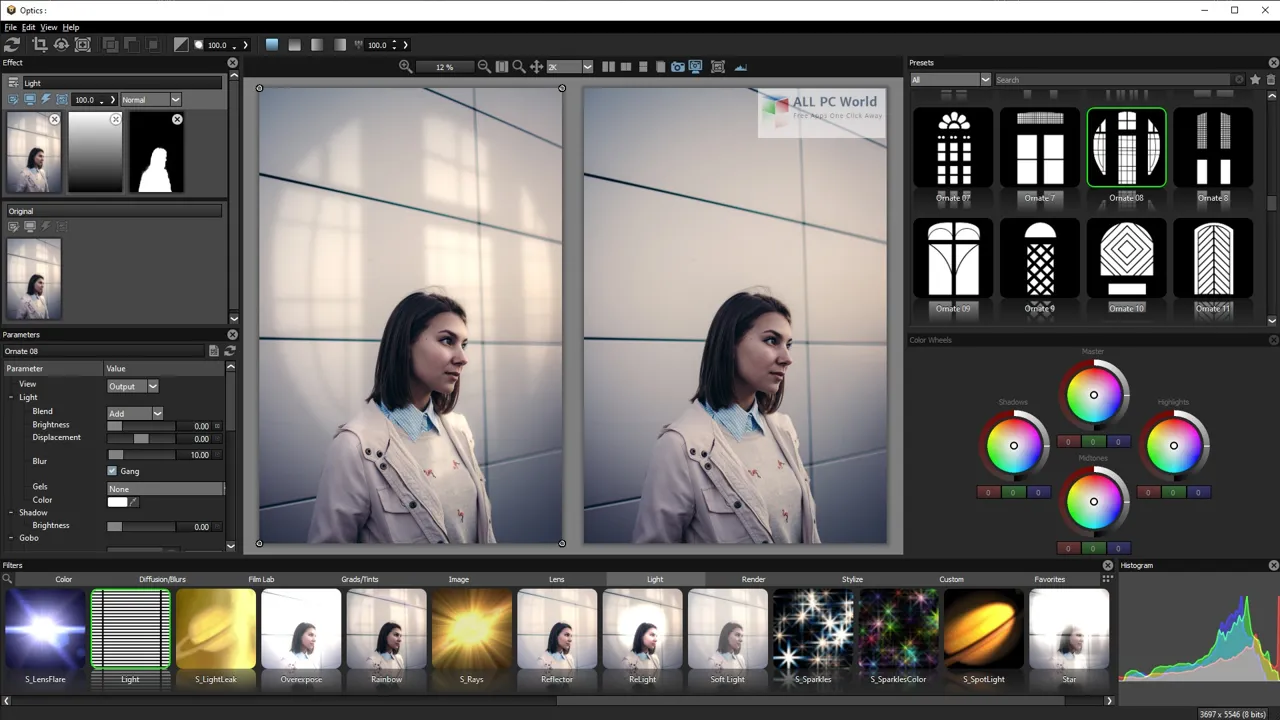Click the reset parameters icon in the Parameters panel
Viewport: 1280px width, 720px height.
[x=229, y=351]
